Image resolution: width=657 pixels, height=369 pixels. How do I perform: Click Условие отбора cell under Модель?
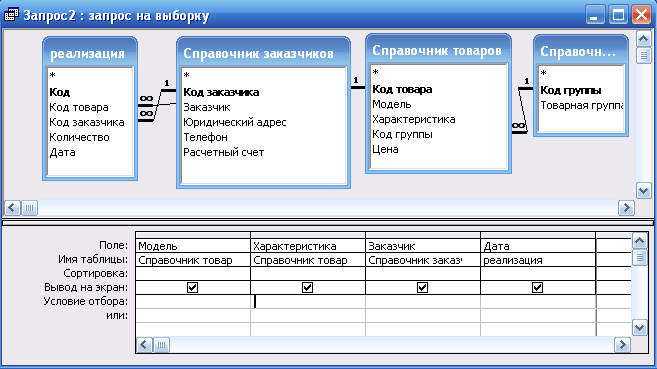coord(193,302)
